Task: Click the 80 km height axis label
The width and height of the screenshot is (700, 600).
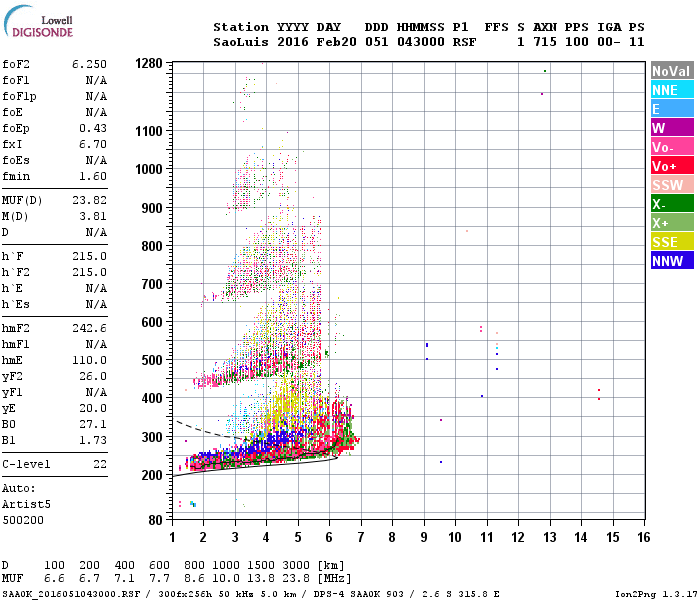Action: (x=155, y=520)
